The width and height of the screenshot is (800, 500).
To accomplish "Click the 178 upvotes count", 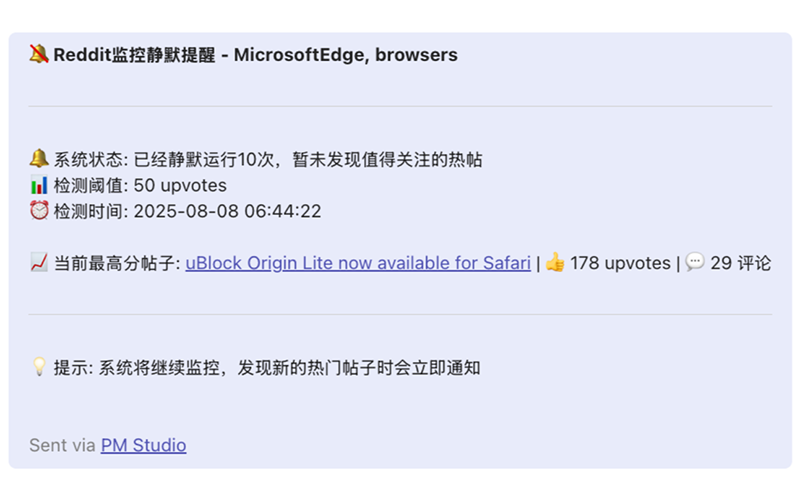I will tap(620, 263).
